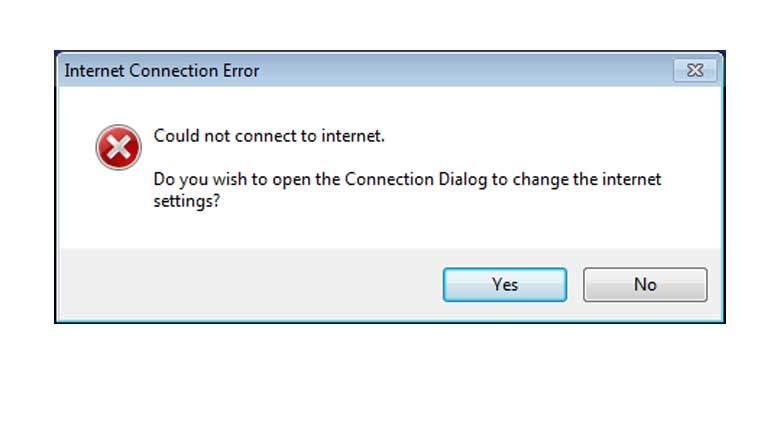Click the No button
The width and height of the screenshot is (780, 438).
click(x=645, y=285)
